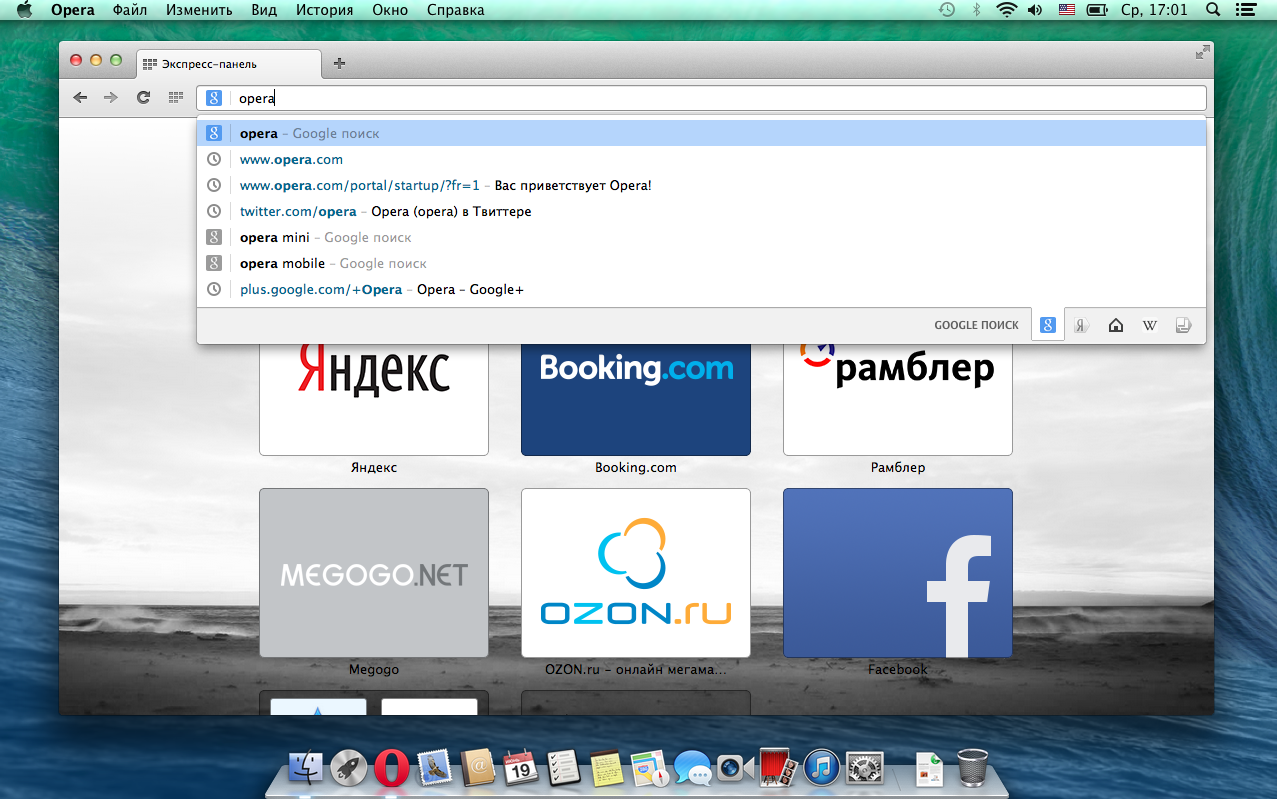Open the keyboard input language flag menu
The width and height of the screenshot is (1277, 799).
pyautogui.click(x=1066, y=10)
